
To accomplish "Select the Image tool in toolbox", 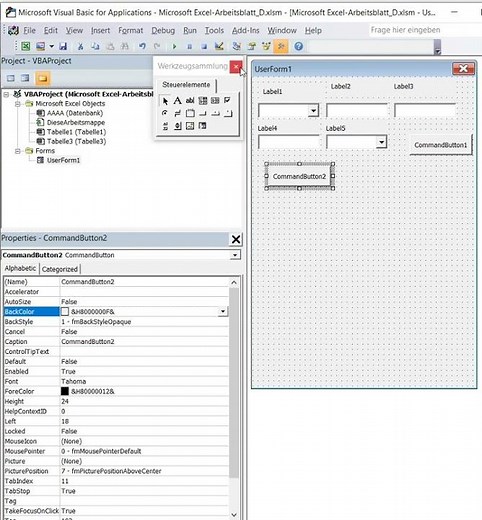I will tap(190, 126).
